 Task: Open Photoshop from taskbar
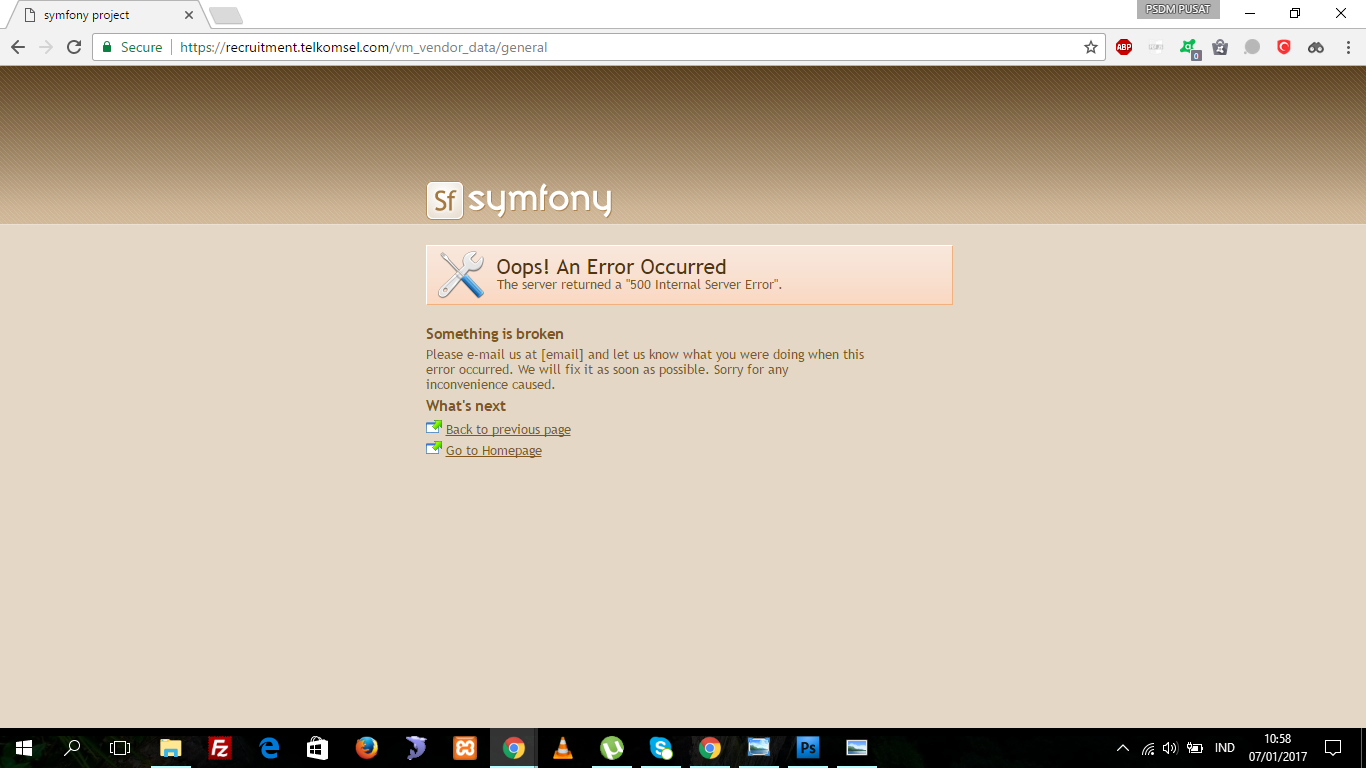pyautogui.click(x=808, y=748)
